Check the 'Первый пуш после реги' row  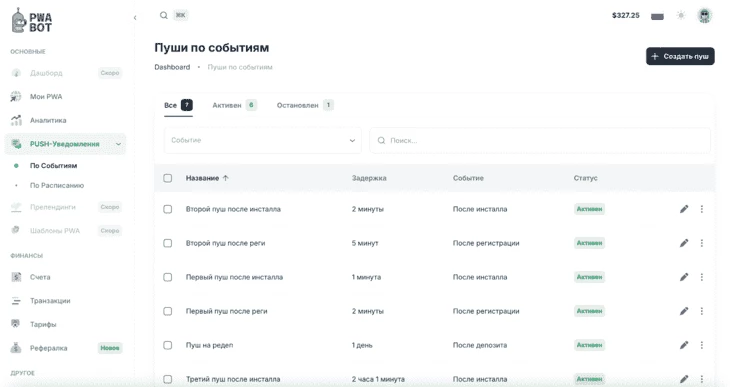(x=168, y=311)
